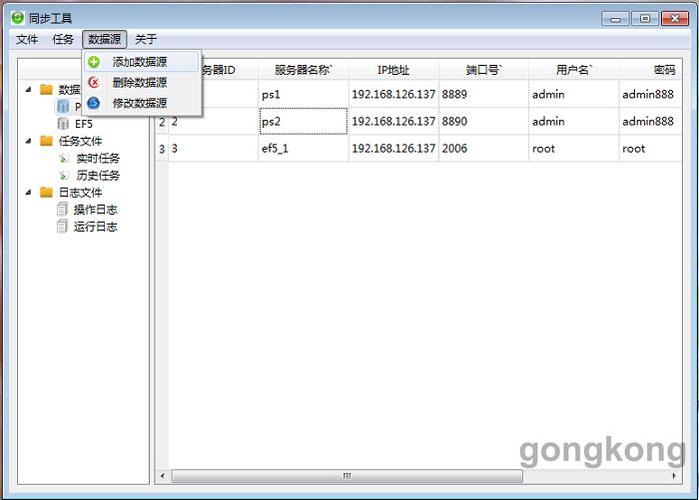699x500 pixels.
Task: Click the horizontal scrollbar thumb
Action: tap(347, 476)
